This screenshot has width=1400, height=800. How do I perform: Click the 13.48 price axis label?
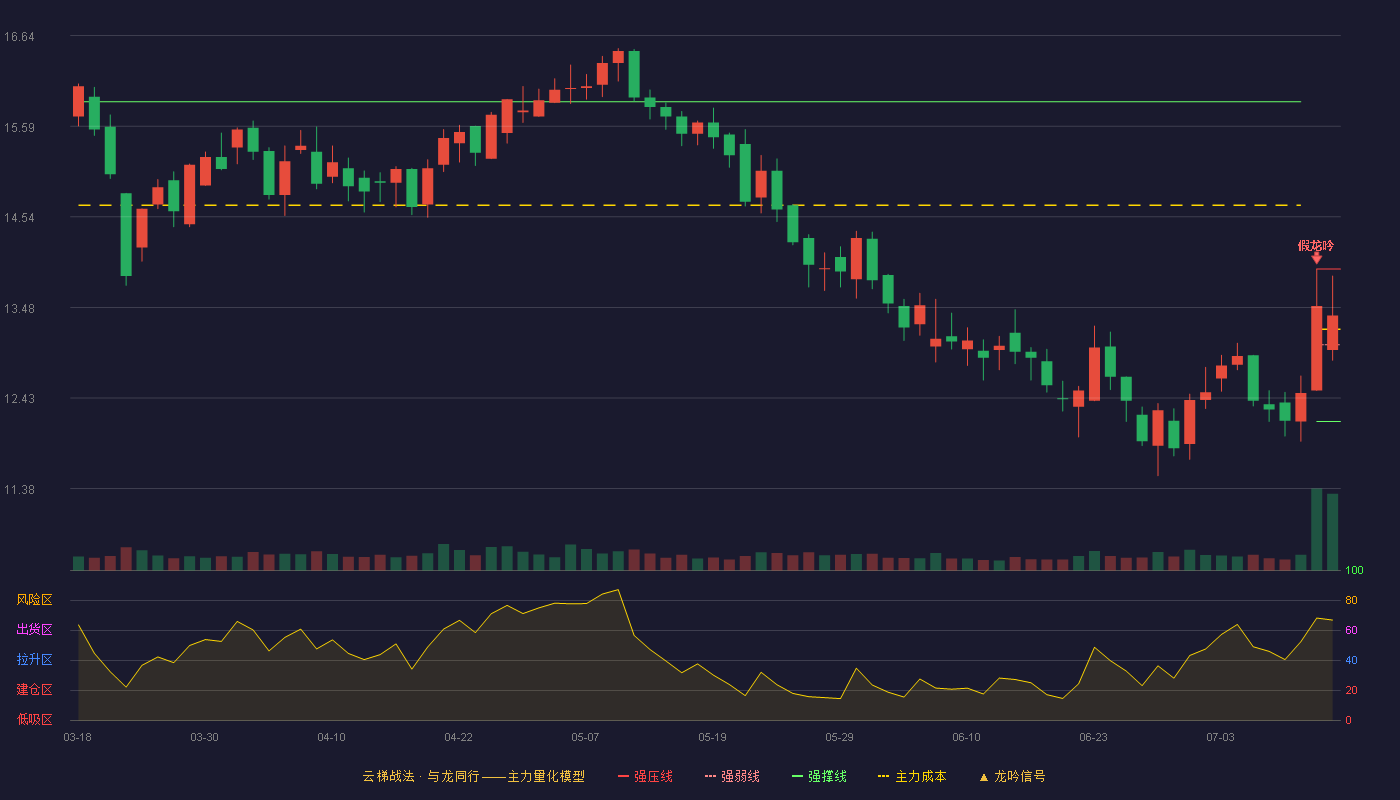point(20,308)
